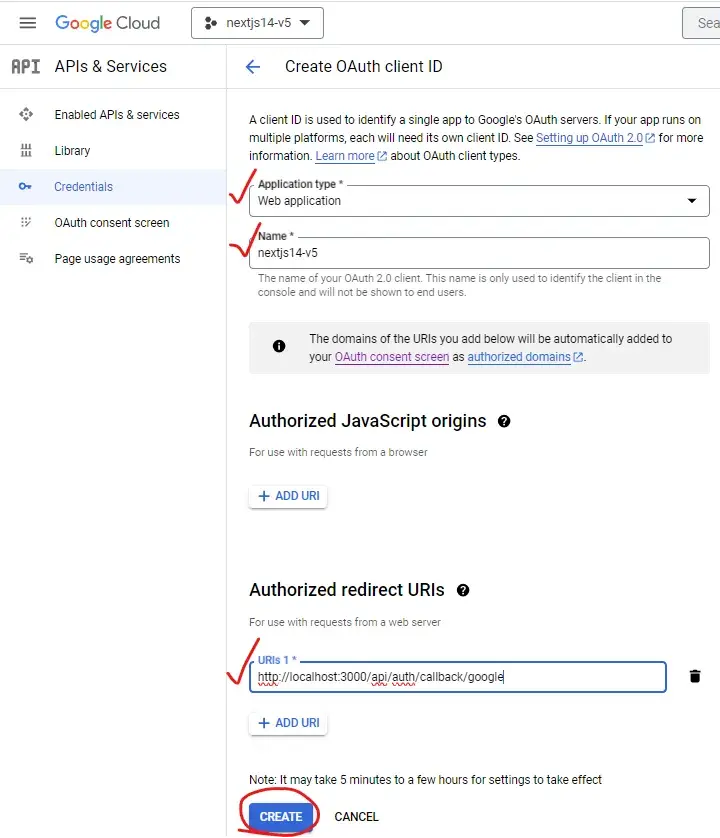Open the Credentials page in sidebar
The image size is (720, 838).
click(83, 187)
